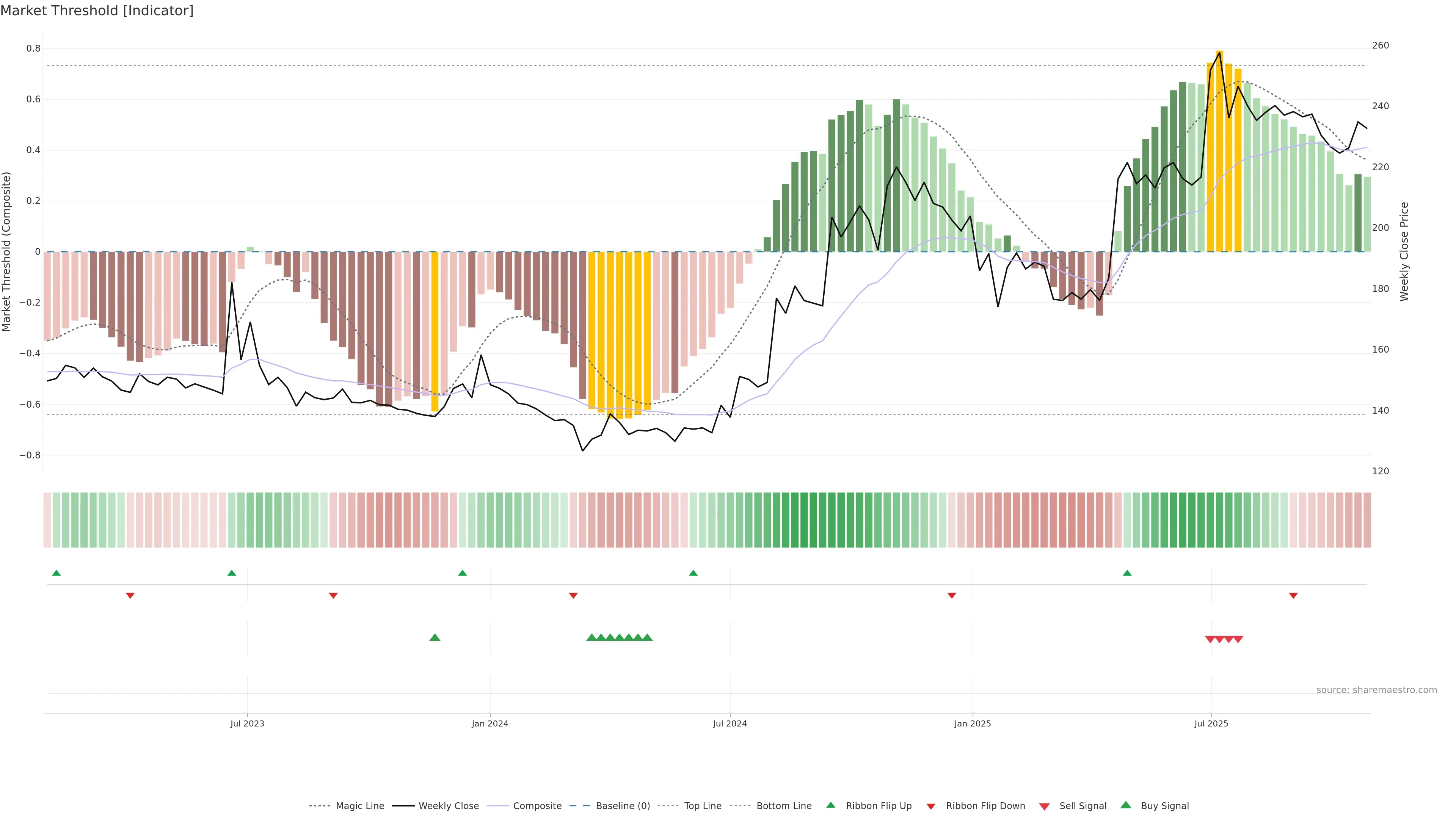The height and width of the screenshot is (819, 1456).
Task: Click the Bottom Line legend item
Action: tap(783, 806)
